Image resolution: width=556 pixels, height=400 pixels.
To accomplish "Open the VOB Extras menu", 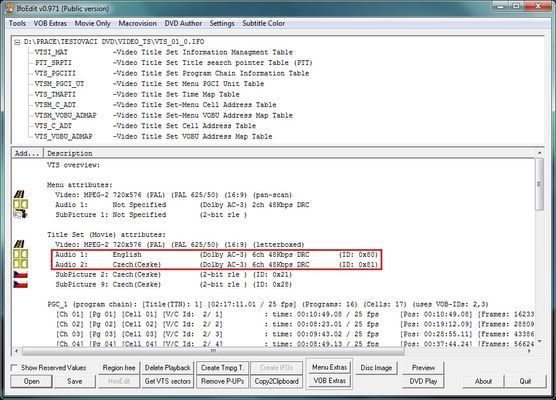I will [50, 23].
